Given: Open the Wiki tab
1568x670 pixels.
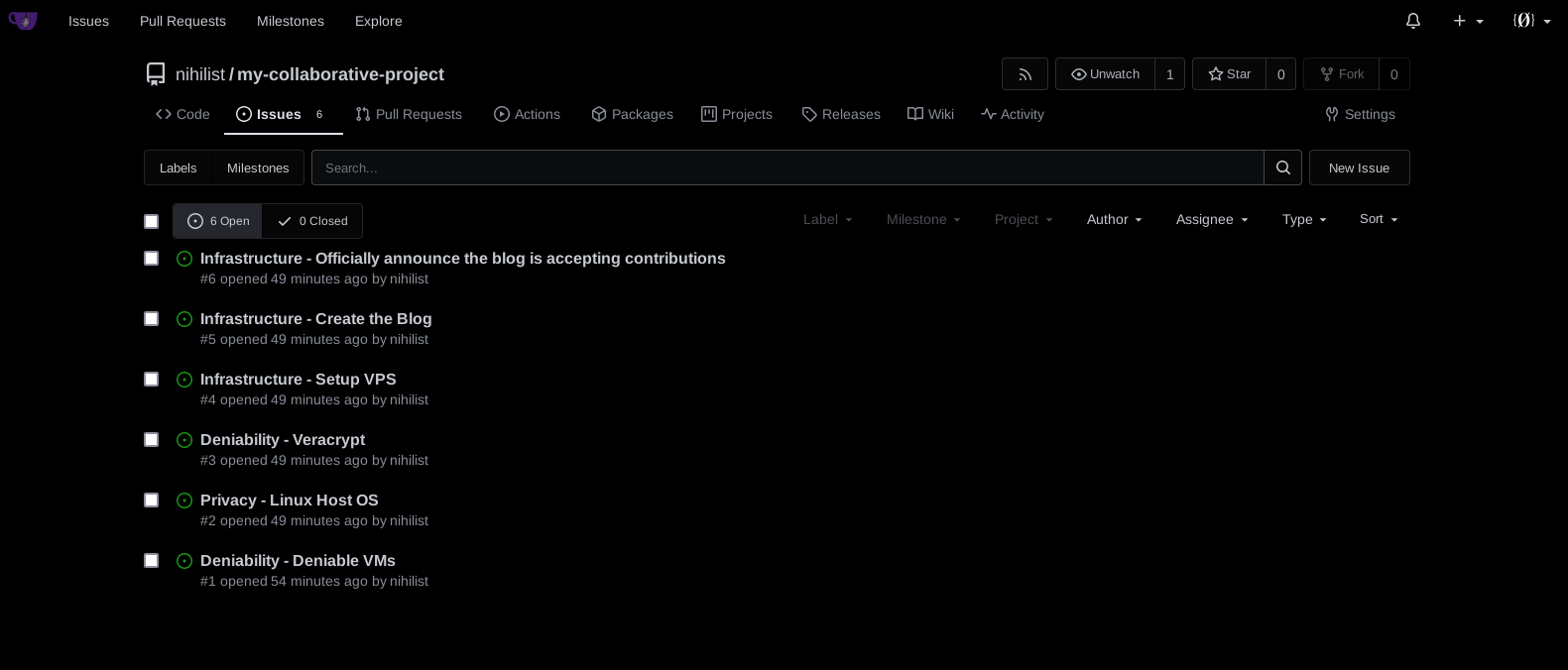Looking at the screenshot, I should [930, 114].
